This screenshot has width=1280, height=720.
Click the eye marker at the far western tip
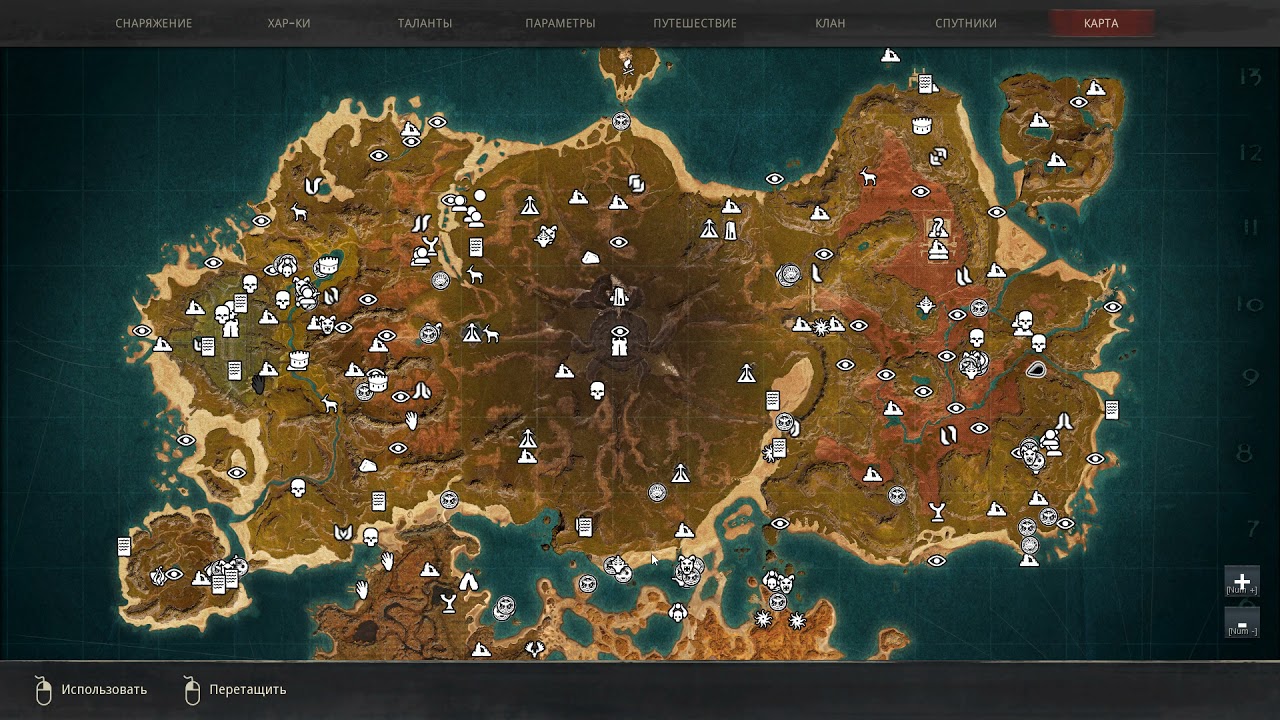pos(142,331)
